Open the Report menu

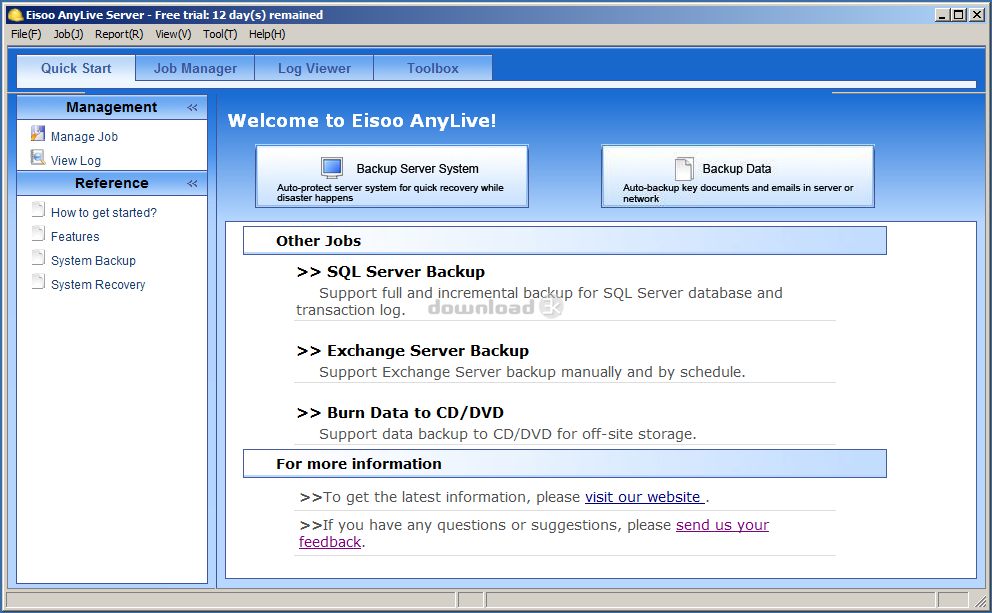tap(119, 34)
